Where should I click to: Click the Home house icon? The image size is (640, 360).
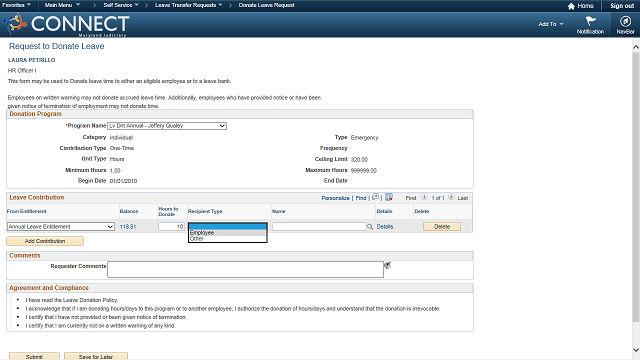coord(571,6)
